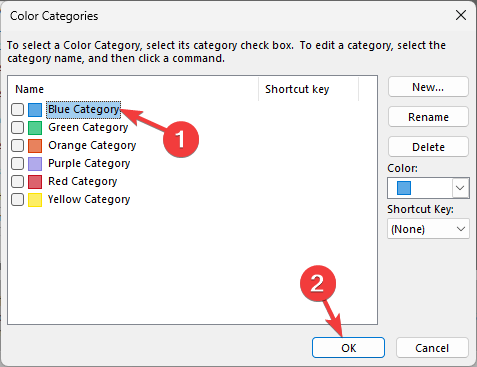477x367 pixels.
Task: Click the orange category color icon
Action: coord(35,146)
